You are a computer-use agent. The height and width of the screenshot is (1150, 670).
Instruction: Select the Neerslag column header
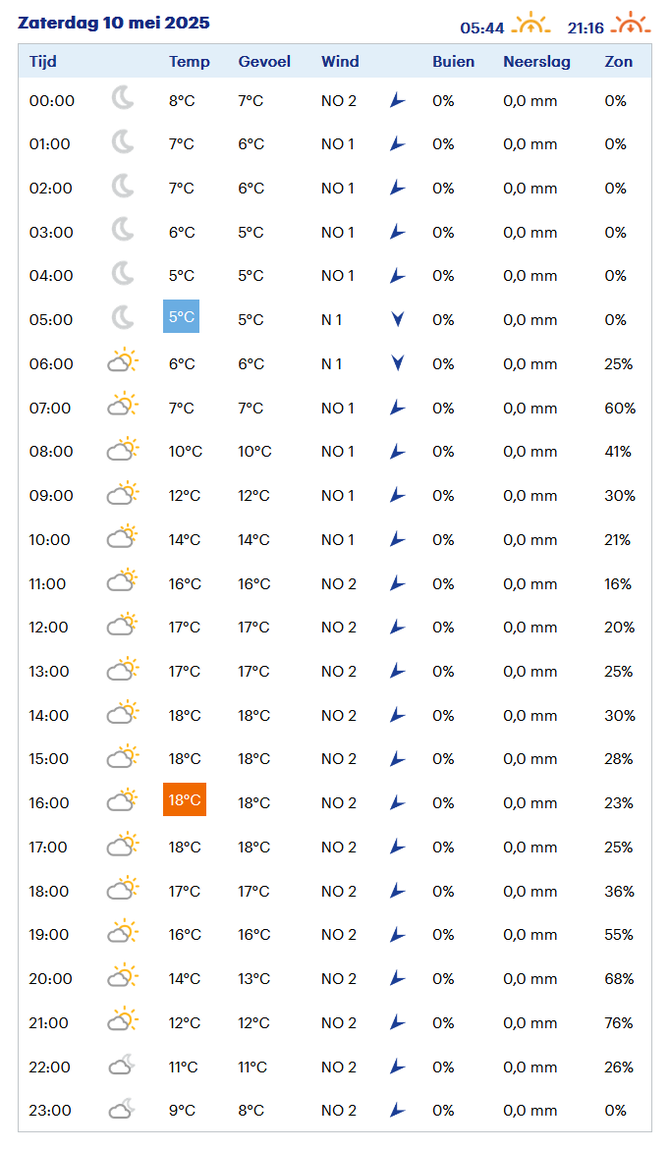(x=537, y=62)
